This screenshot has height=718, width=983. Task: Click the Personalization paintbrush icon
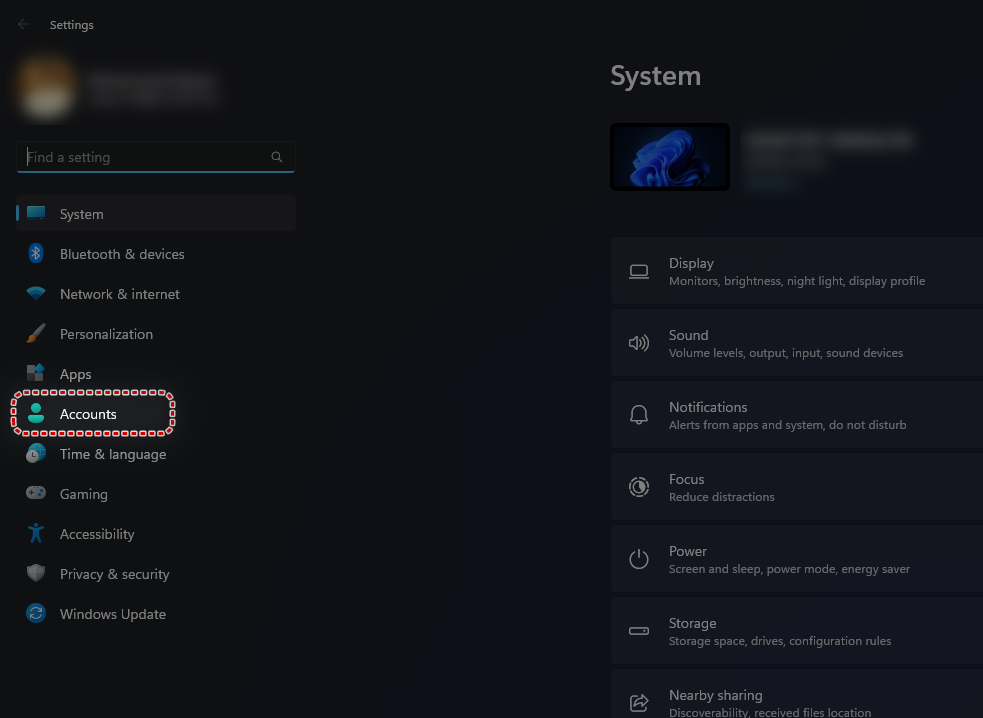[x=36, y=334]
